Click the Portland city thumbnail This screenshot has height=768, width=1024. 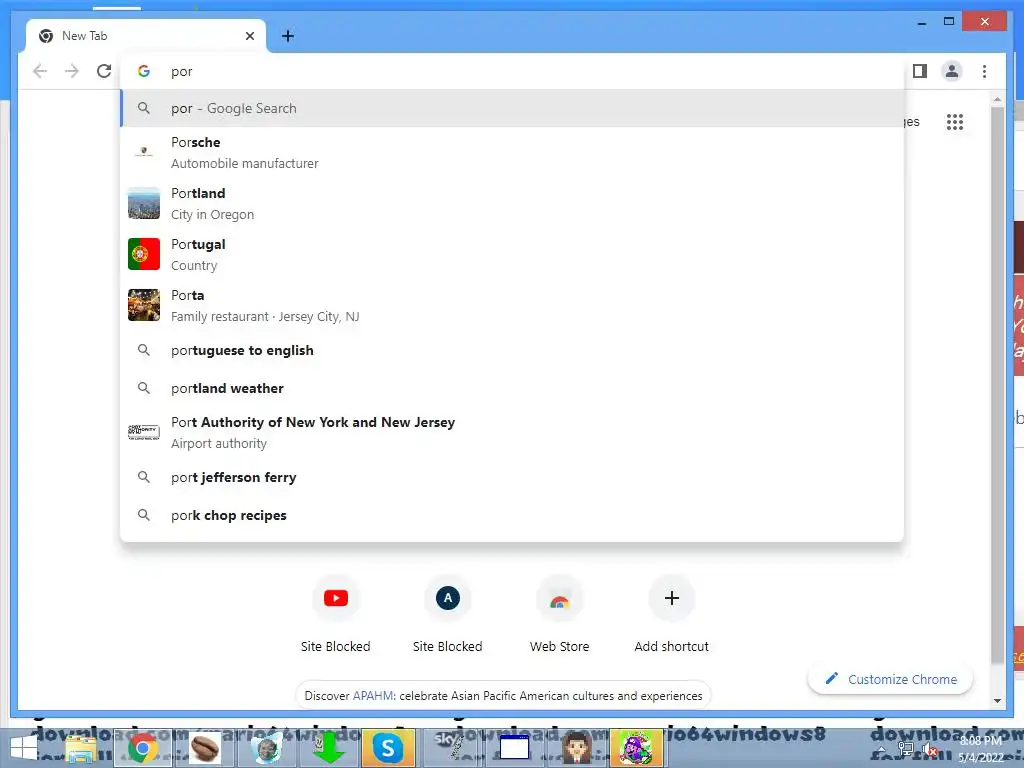(x=144, y=203)
